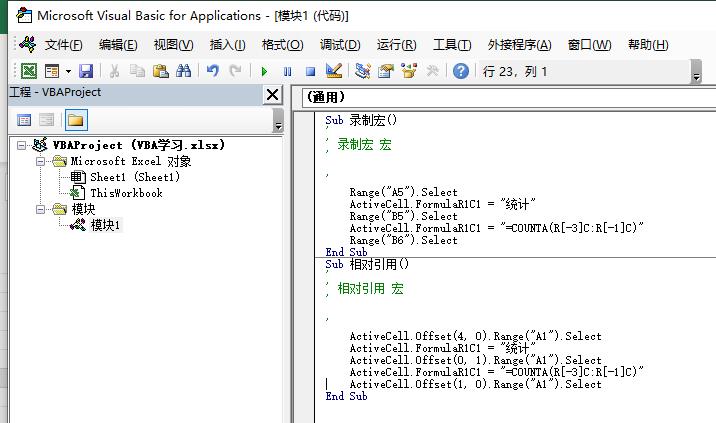Select VBAProject (VBA学习.xlsx) tree root
716x423 pixels.
(x=138, y=145)
